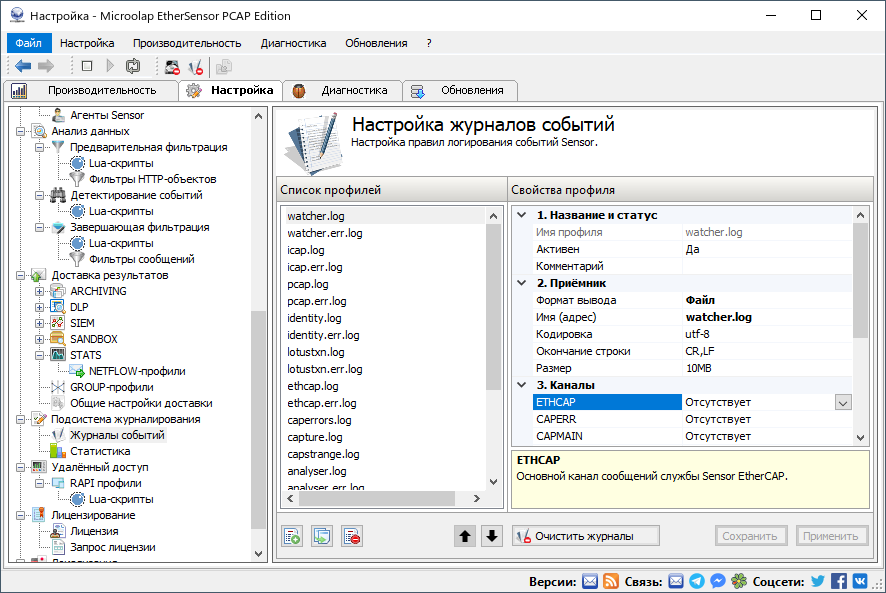Copy the selected log profile

(x=322, y=535)
